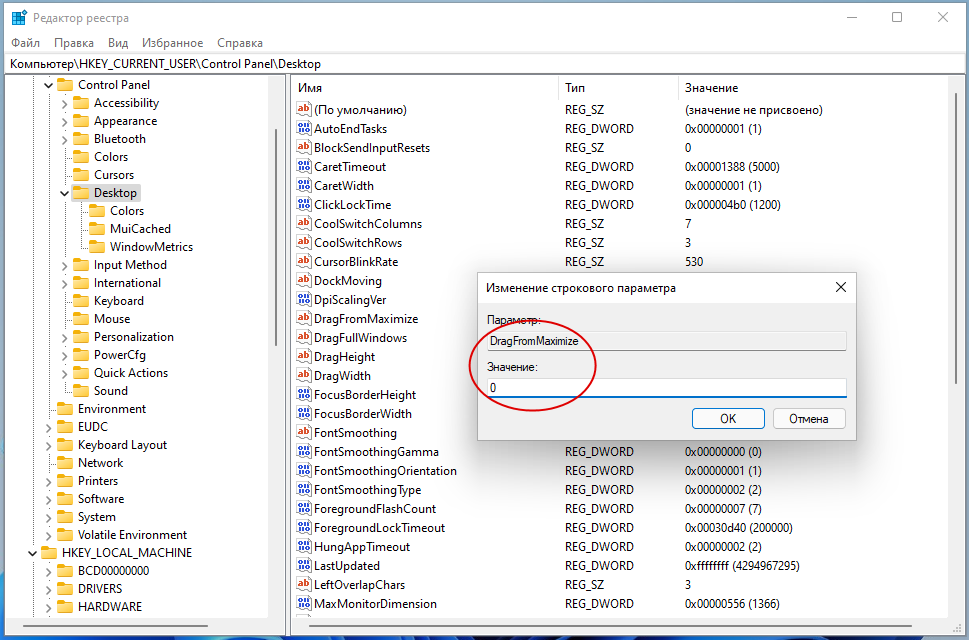Collapse the HKEY_LOCAL_MACHINE hive
The height and width of the screenshot is (640, 969).
pos(32,553)
